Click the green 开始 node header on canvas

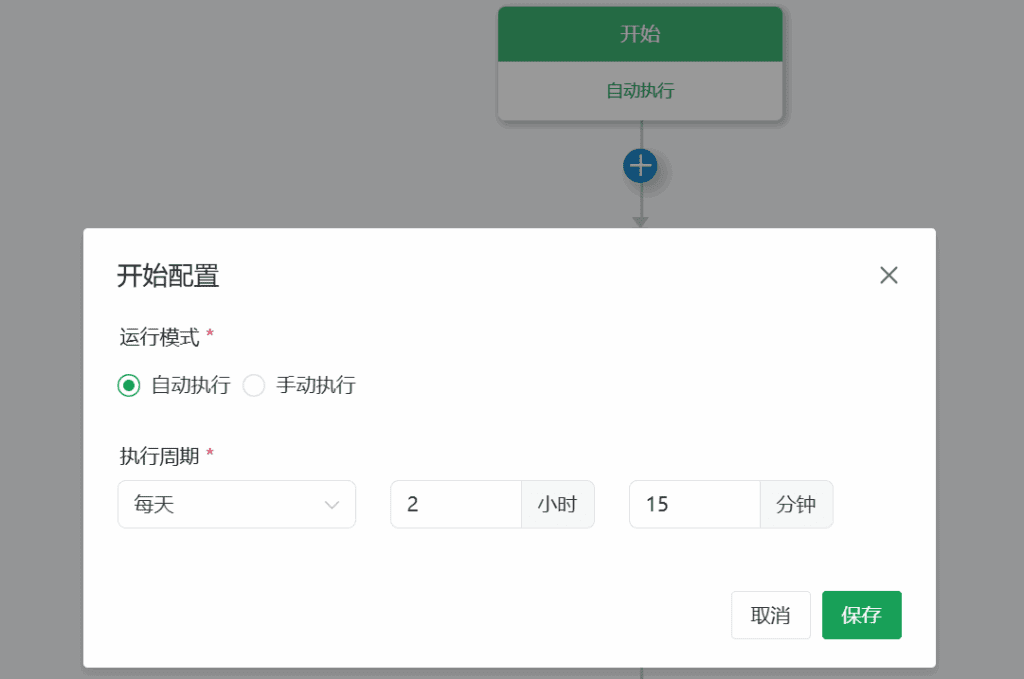coord(640,33)
